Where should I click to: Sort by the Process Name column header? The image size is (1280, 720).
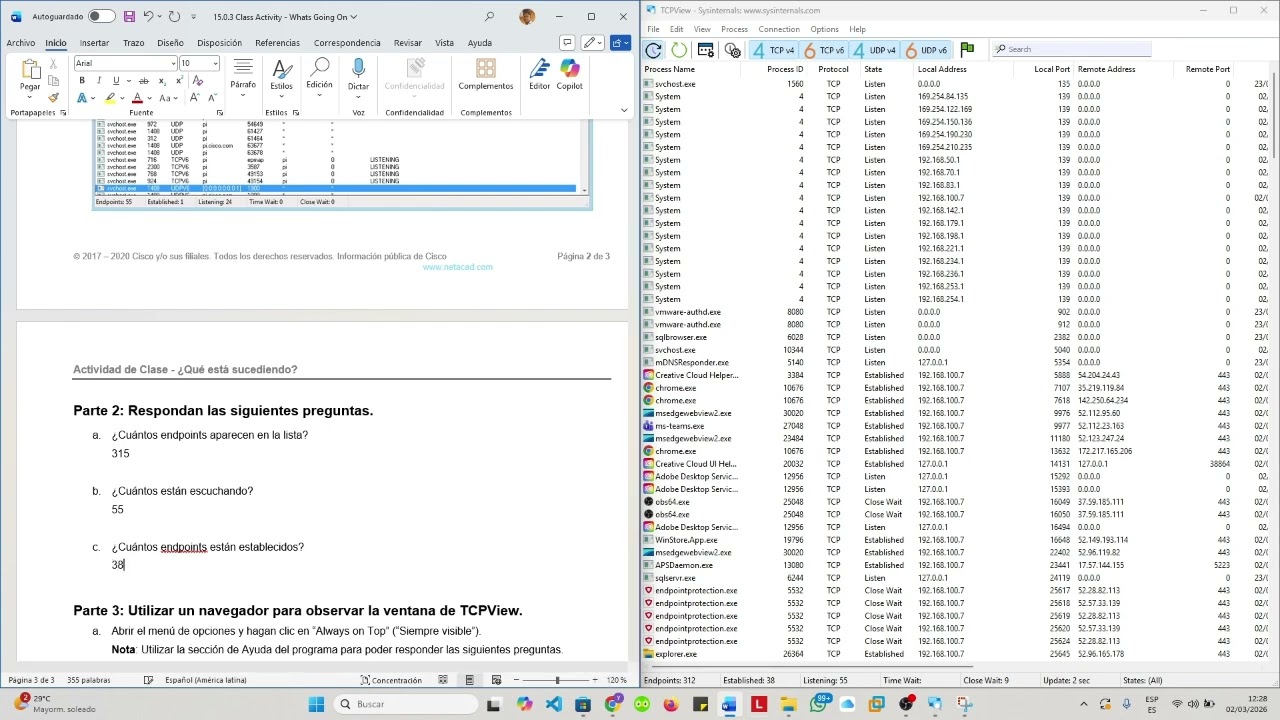670,70
